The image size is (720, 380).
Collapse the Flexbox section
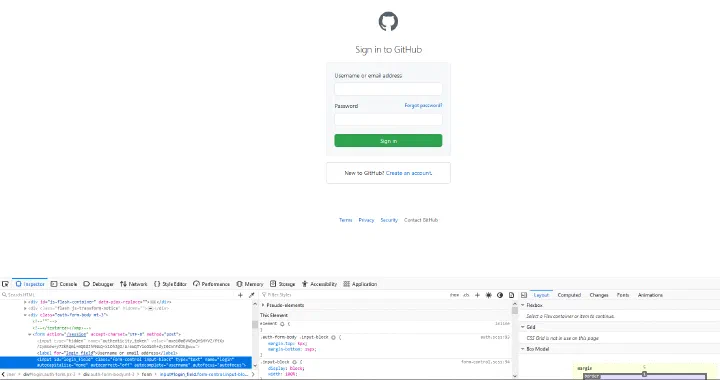coord(523,305)
